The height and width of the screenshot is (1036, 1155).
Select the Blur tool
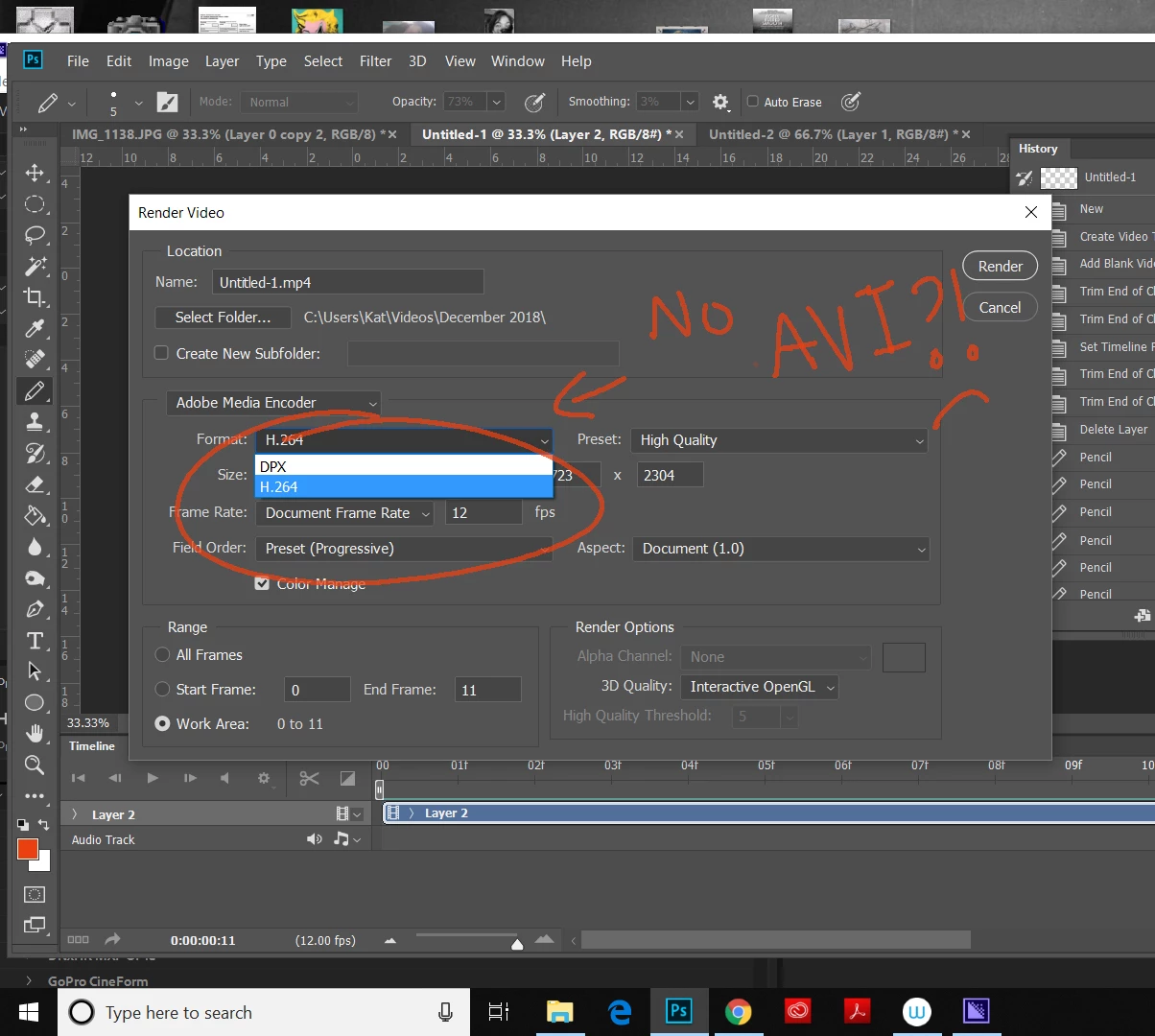pos(35,547)
